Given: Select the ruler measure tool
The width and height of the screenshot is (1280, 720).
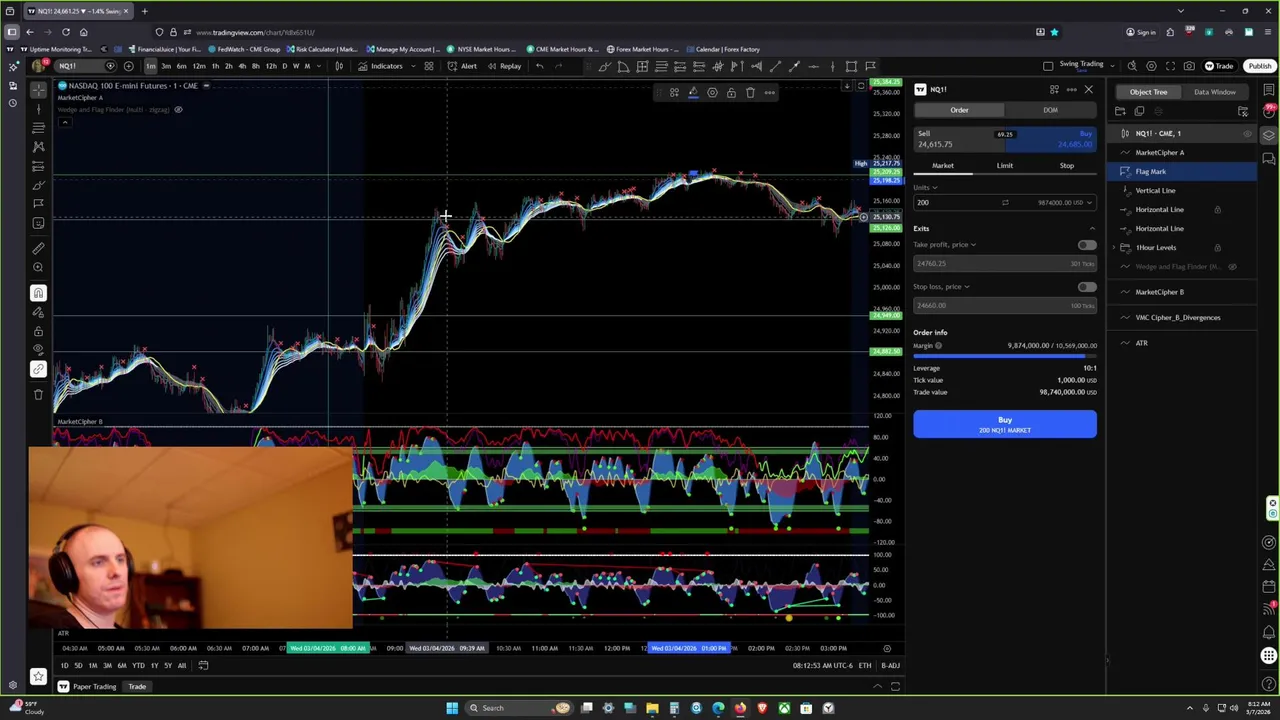Looking at the screenshot, I should [38, 248].
